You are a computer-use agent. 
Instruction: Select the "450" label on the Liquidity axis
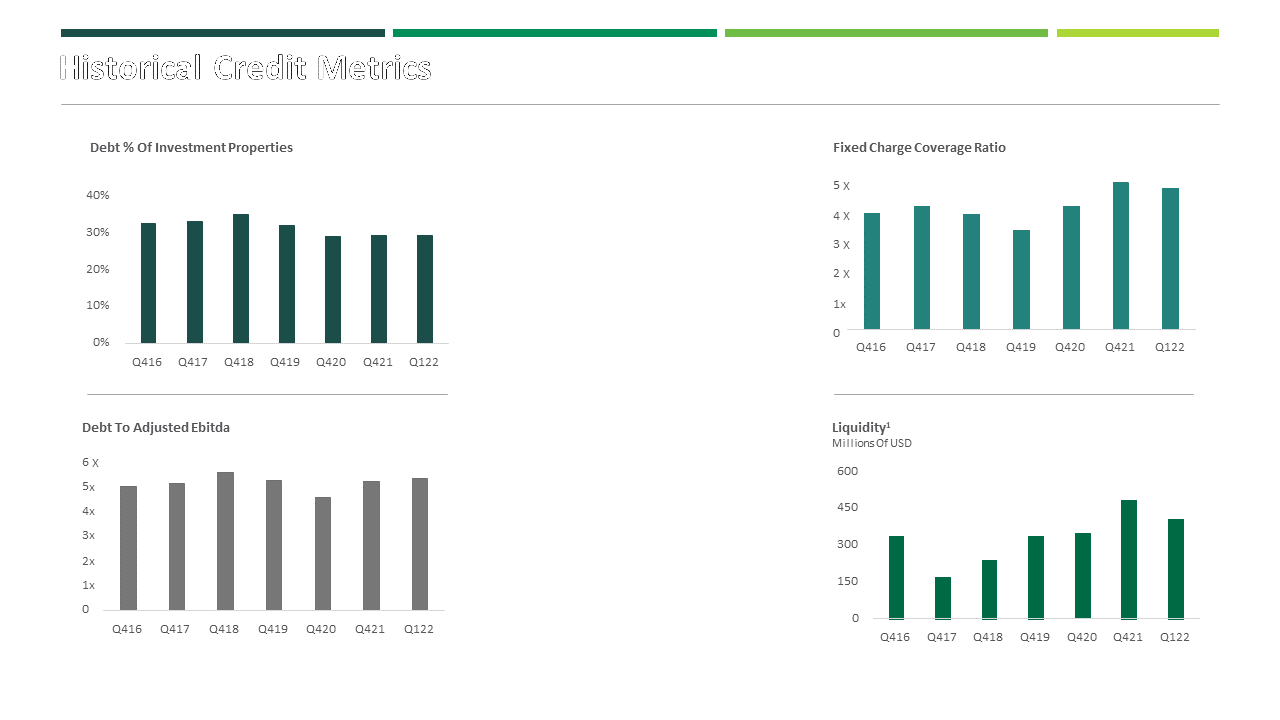(848, 508)
